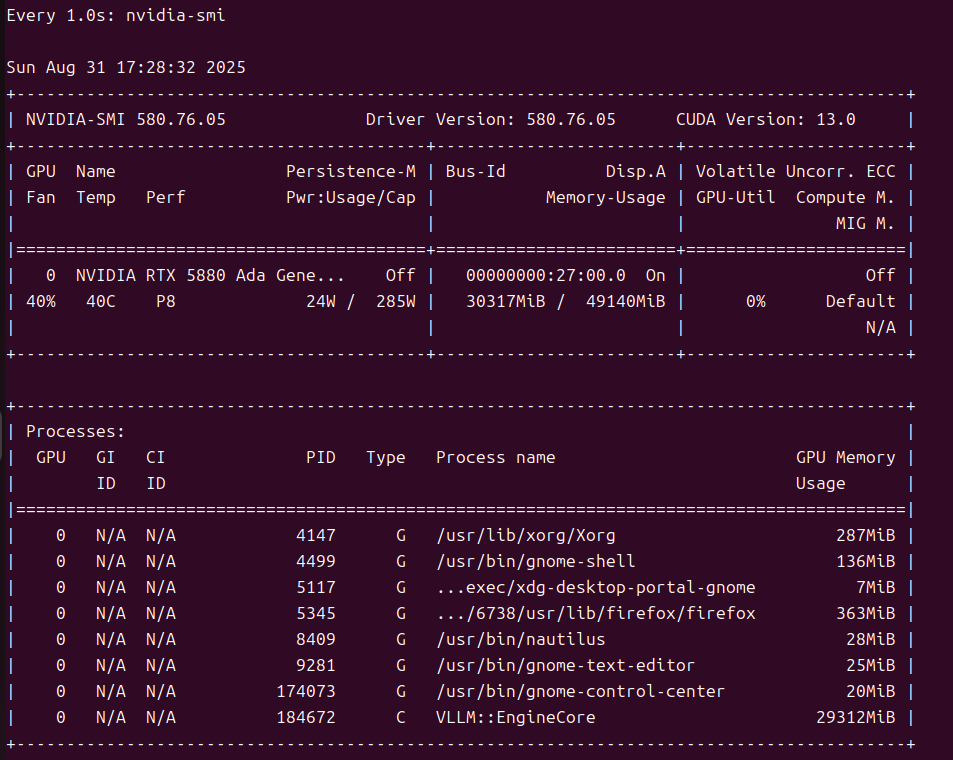Click process name '/usr/lib/xorg/Xorg'

526,536
